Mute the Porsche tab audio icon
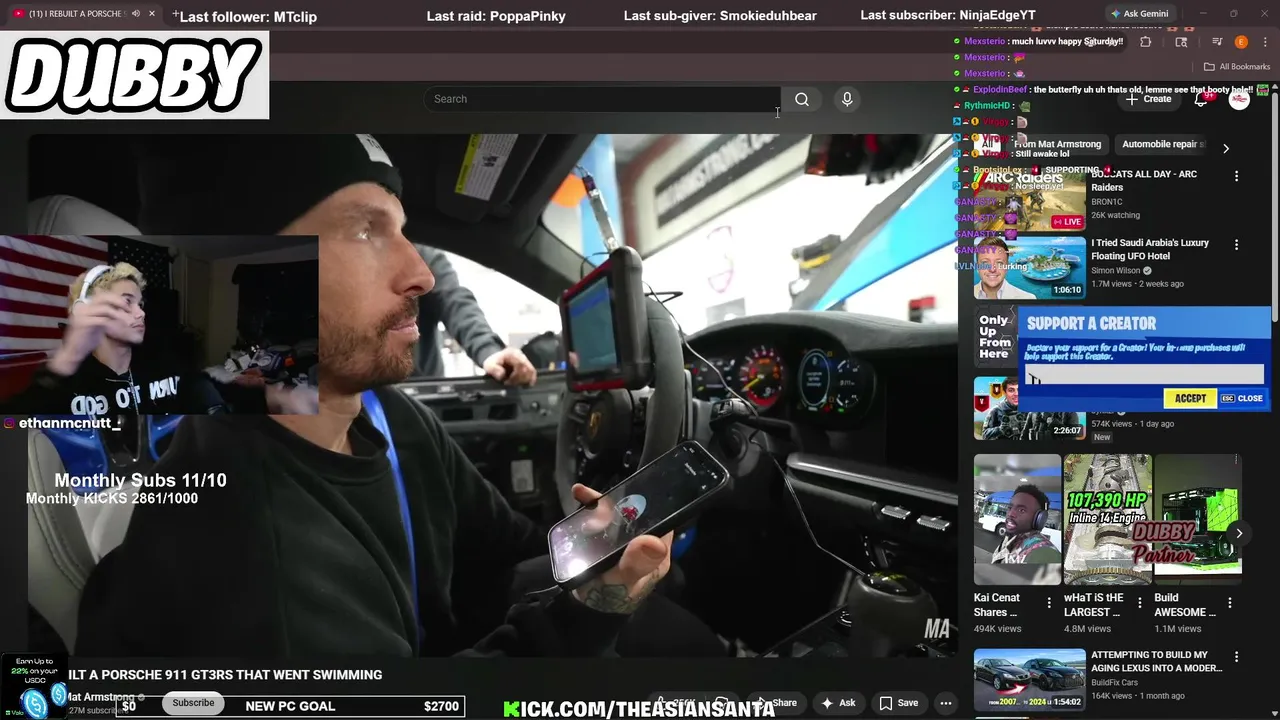 point(135,14)
